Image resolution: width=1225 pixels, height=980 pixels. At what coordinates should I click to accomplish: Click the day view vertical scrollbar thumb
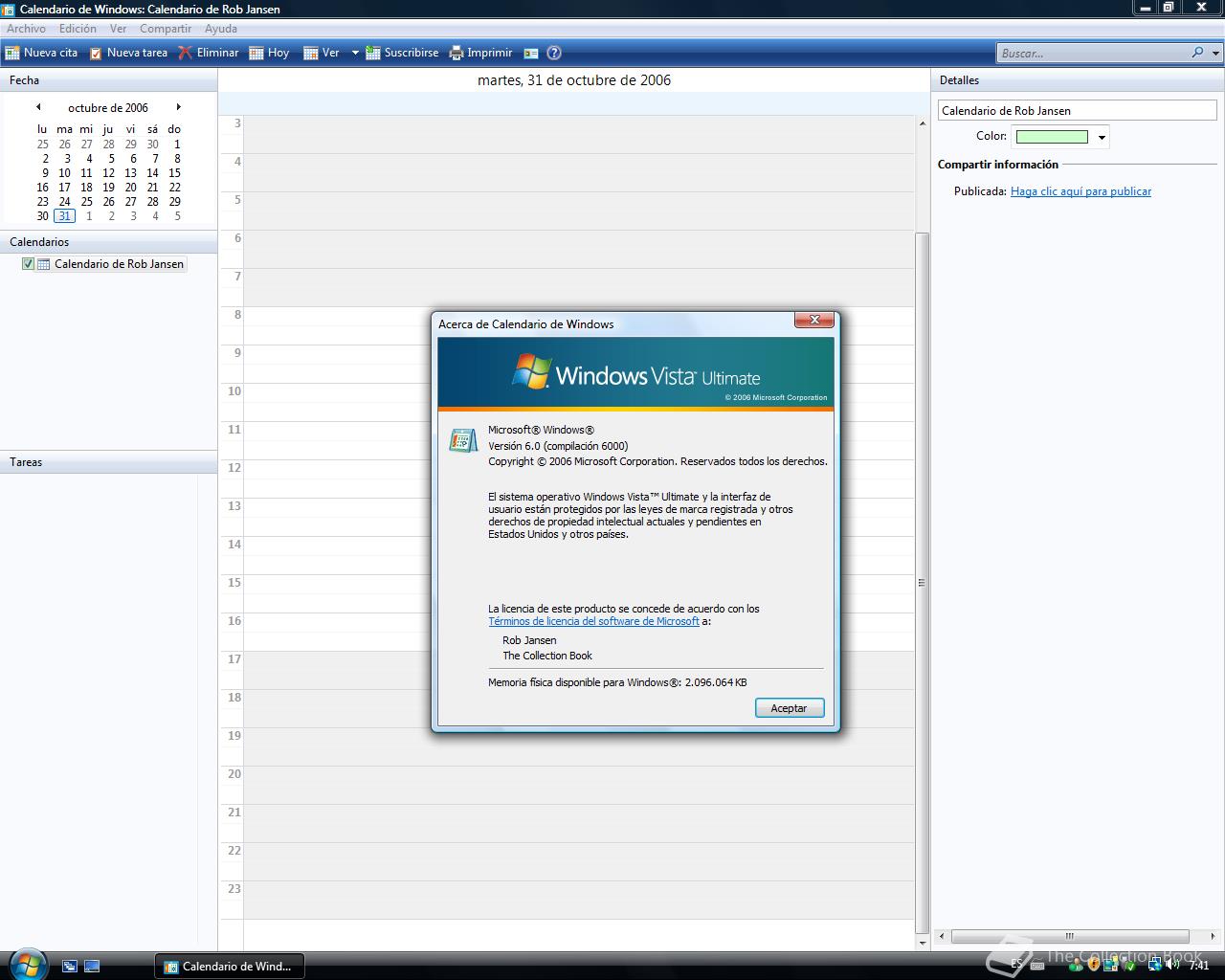[922, 583]
